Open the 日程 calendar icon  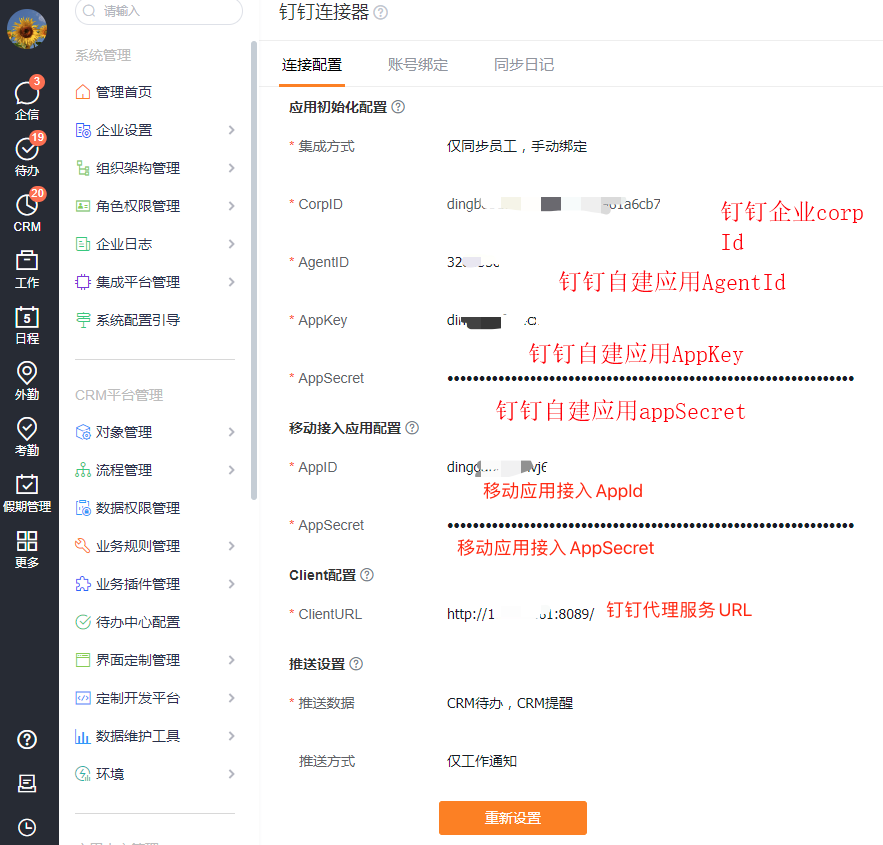pos(26,325)
